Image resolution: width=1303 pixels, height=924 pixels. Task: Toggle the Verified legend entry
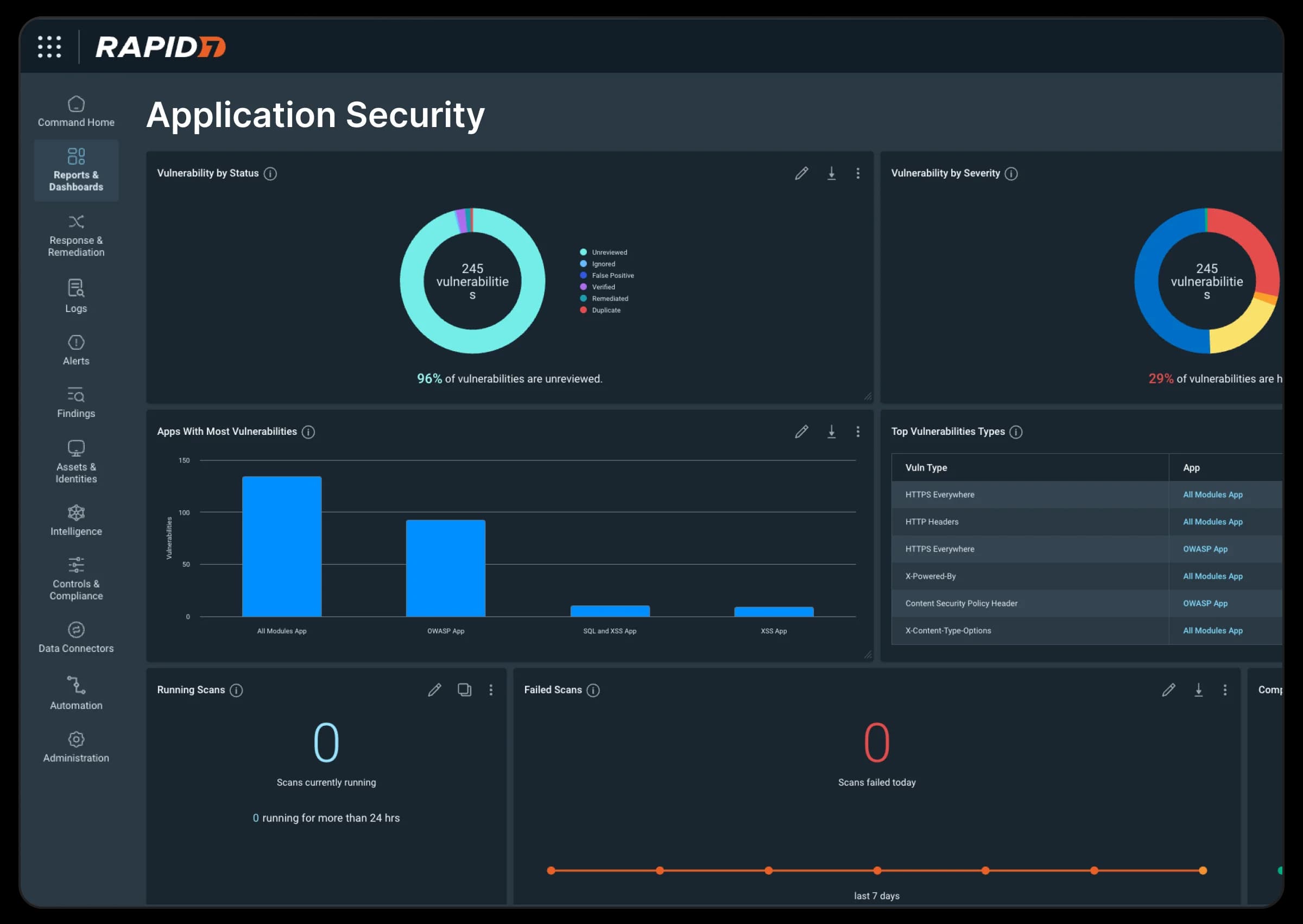[x=597, y=287]
